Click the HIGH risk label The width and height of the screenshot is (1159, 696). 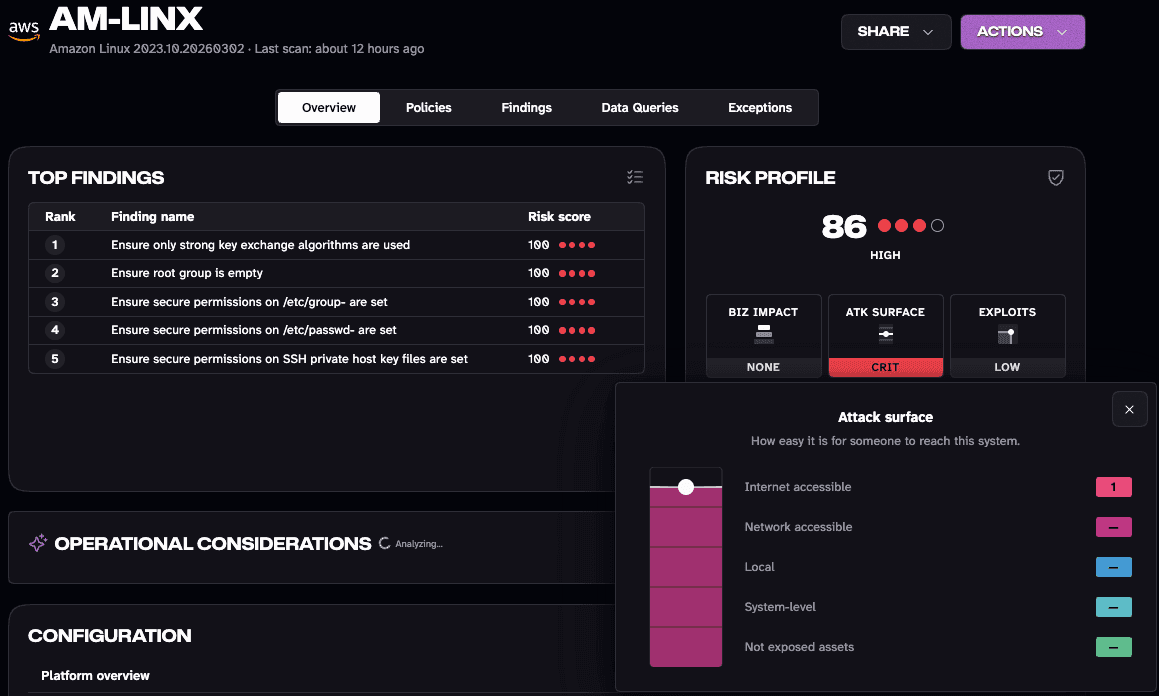885,255
